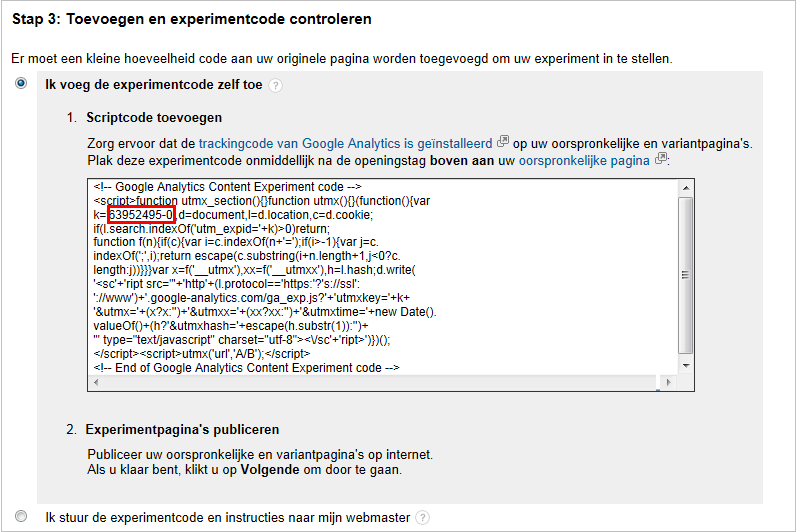
Task: Click the "utmx('url','A/B')" code line
Action: pyautogui.click(x=202, y=353)
